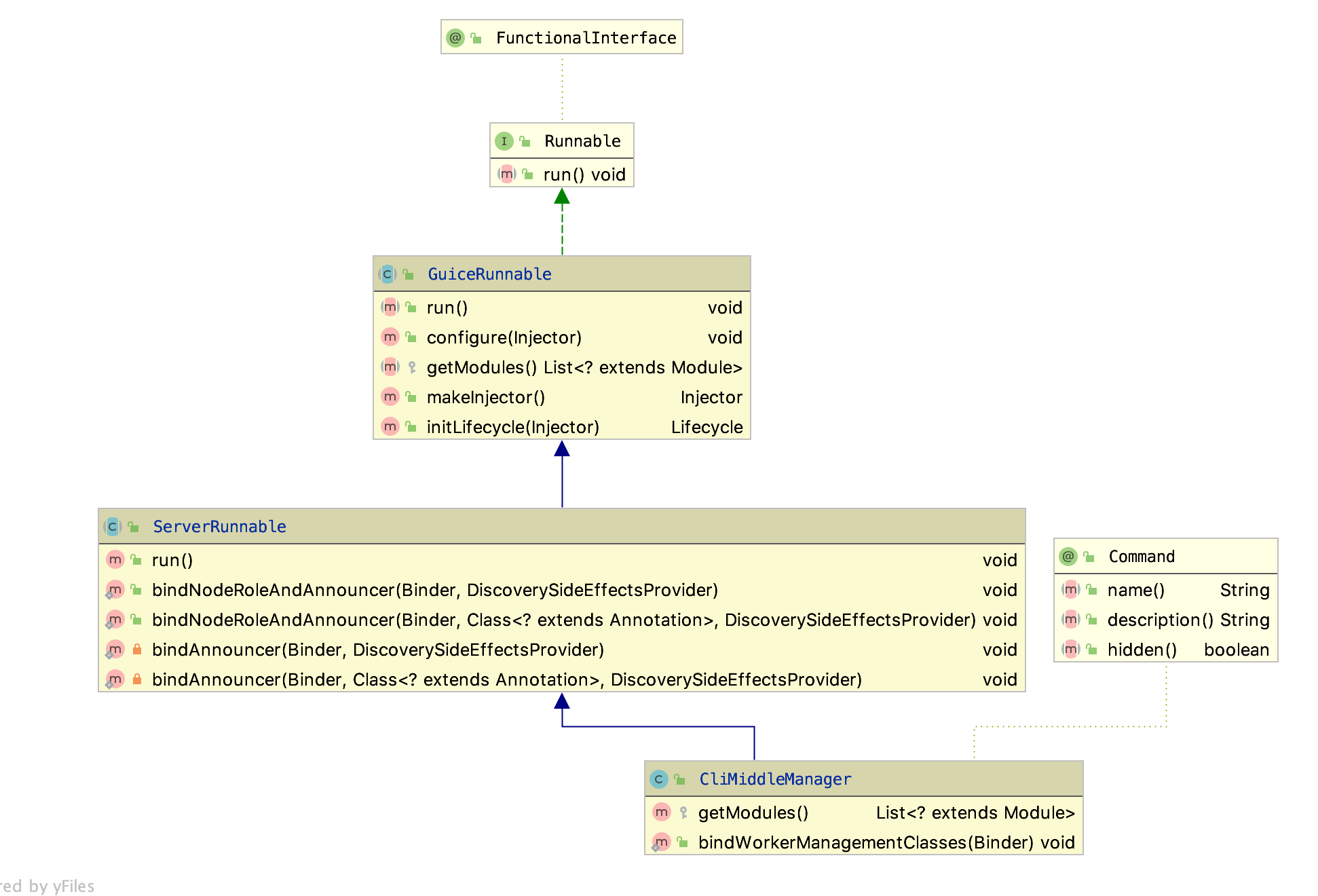Click the private lock icon beside bindAnnouncer(Binder, DiscoverySideEffectsProvider)
The height and width of the screenshot is (896, 1318).
tap(137, 650)
